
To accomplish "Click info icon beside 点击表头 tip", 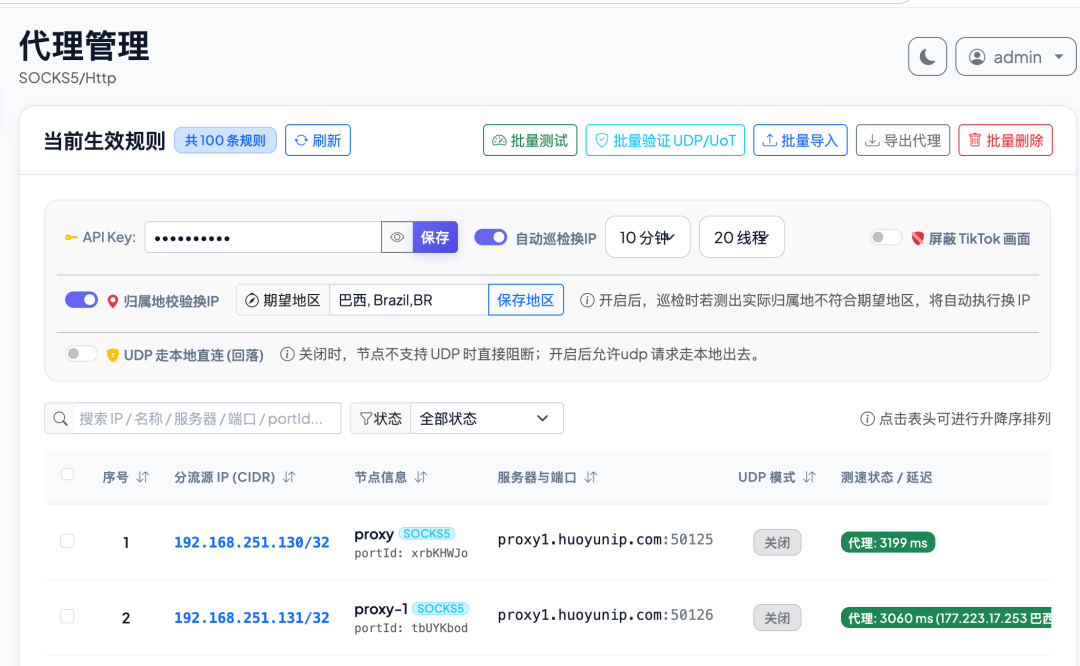I will [867, 419].
